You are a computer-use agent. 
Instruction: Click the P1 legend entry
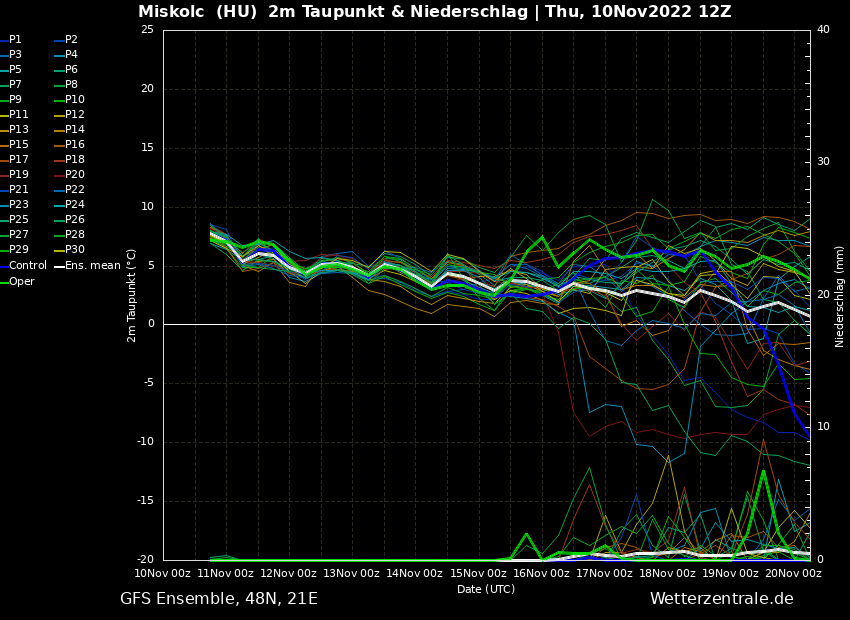point(15,40)
